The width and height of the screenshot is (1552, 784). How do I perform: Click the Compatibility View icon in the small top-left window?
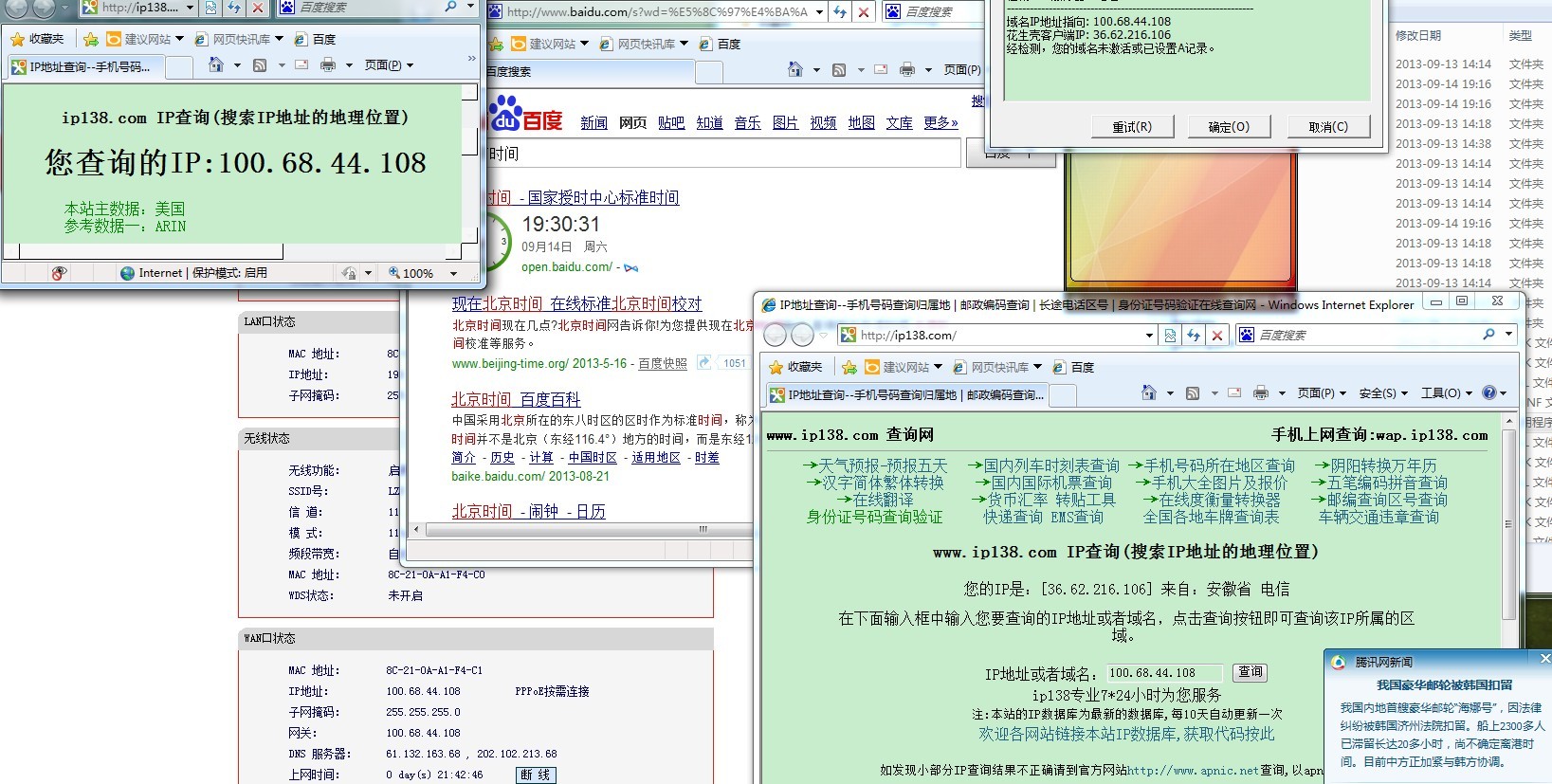click(210, 8)
